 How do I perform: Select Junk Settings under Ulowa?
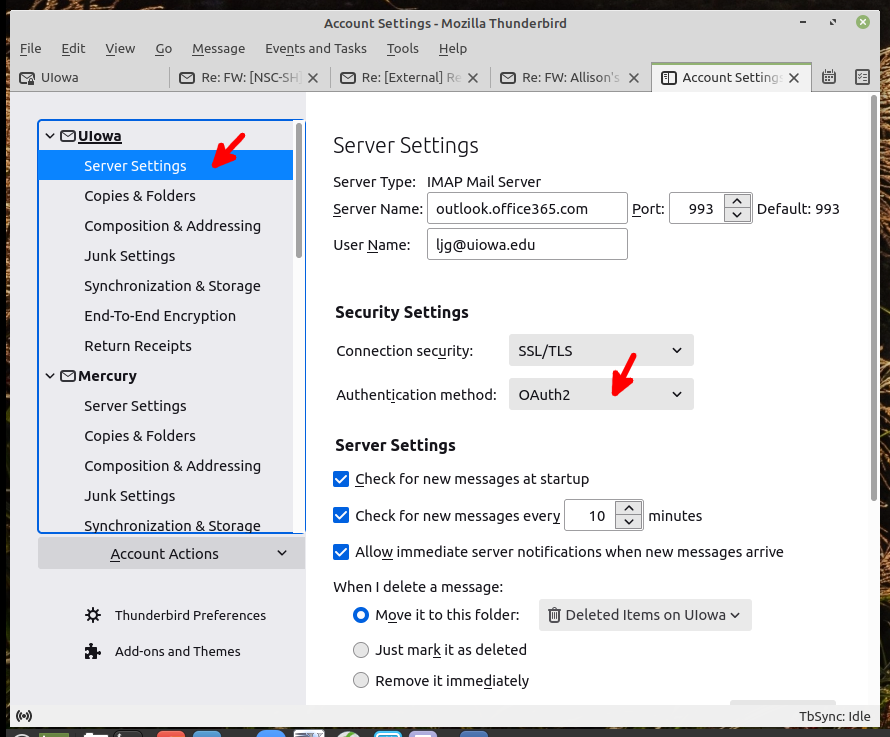tap(128, 255)
